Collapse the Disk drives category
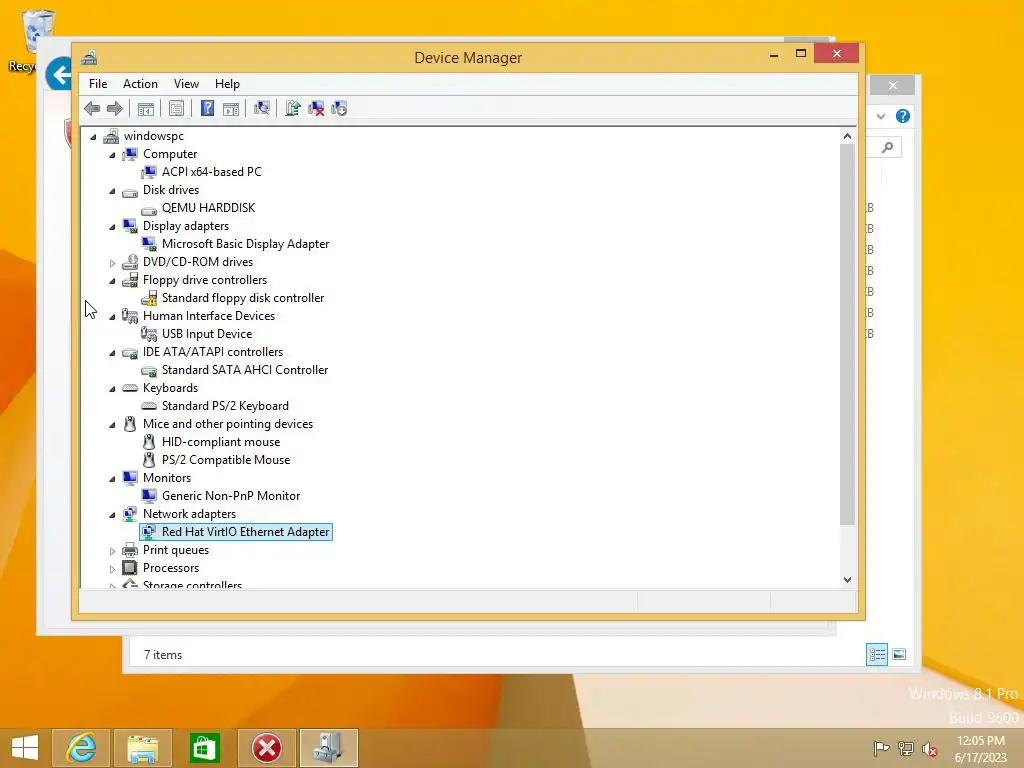1024x768 pixels. (x=112, y=191)
